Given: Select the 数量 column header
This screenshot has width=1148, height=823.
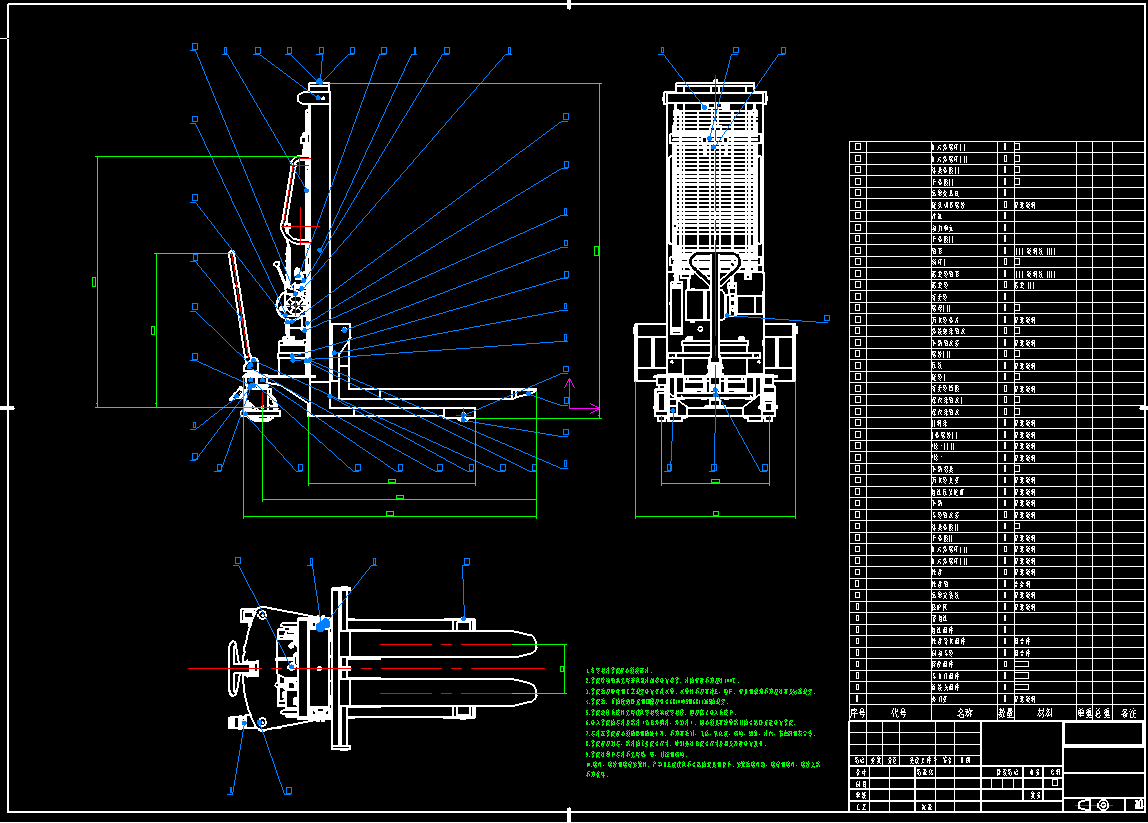Looking at the screenshot, I should coord(1006,712).
